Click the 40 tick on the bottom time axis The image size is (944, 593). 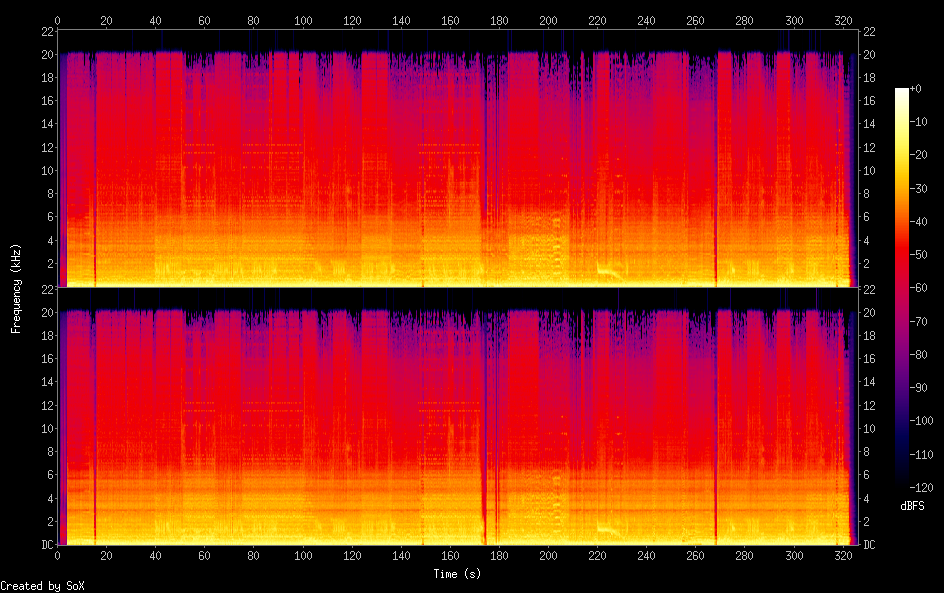(155, 556)
